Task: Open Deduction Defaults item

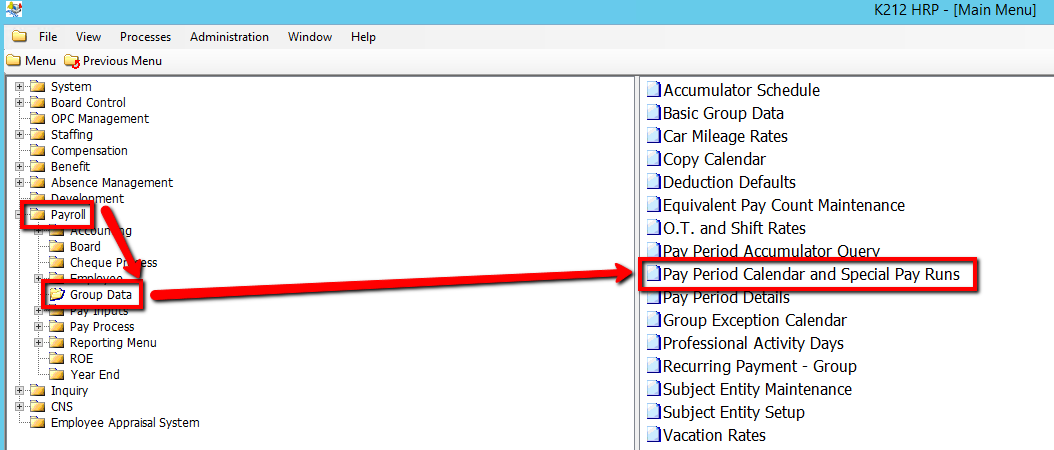Action: 729,182
